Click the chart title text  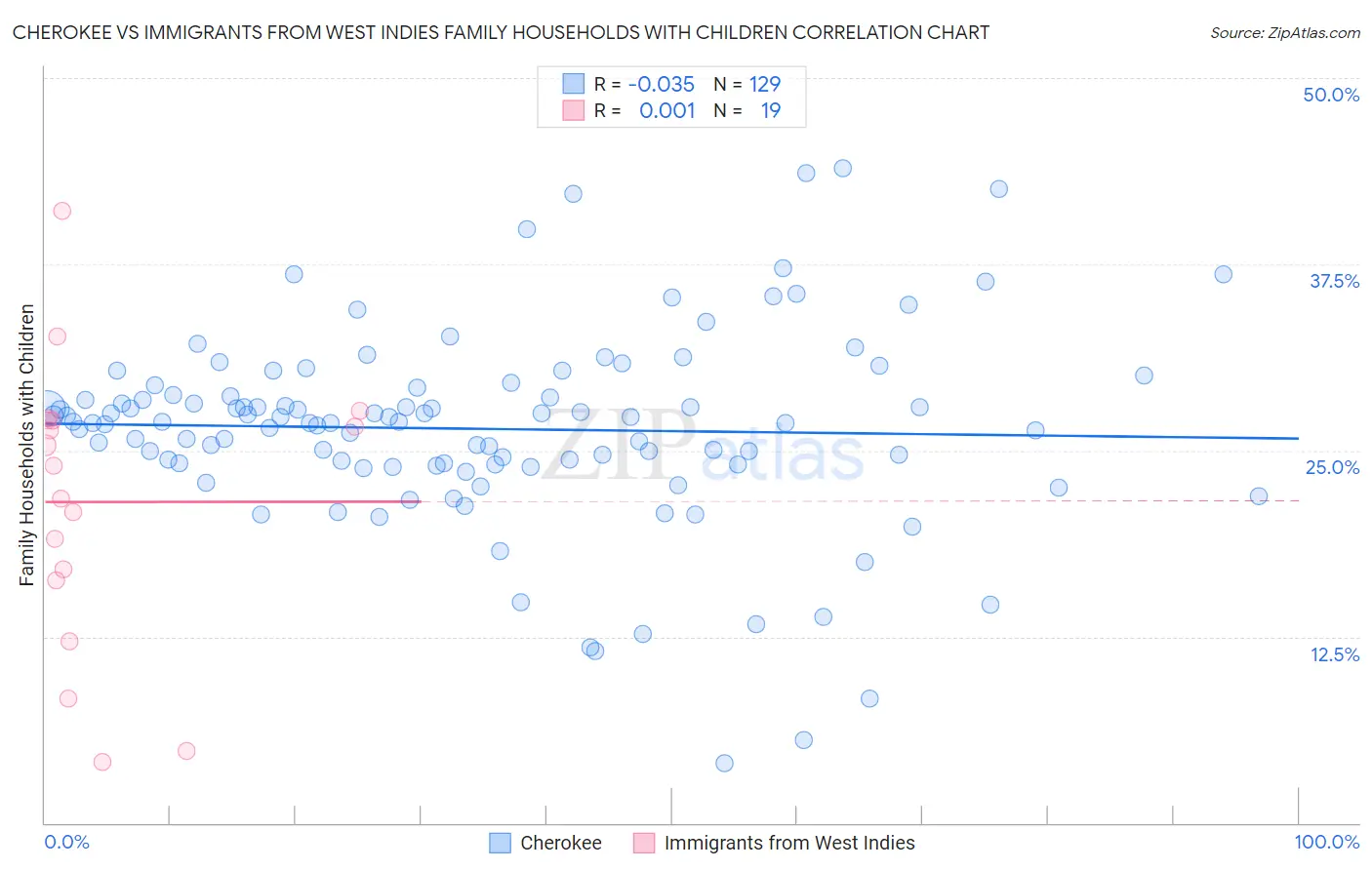point(501,32)
